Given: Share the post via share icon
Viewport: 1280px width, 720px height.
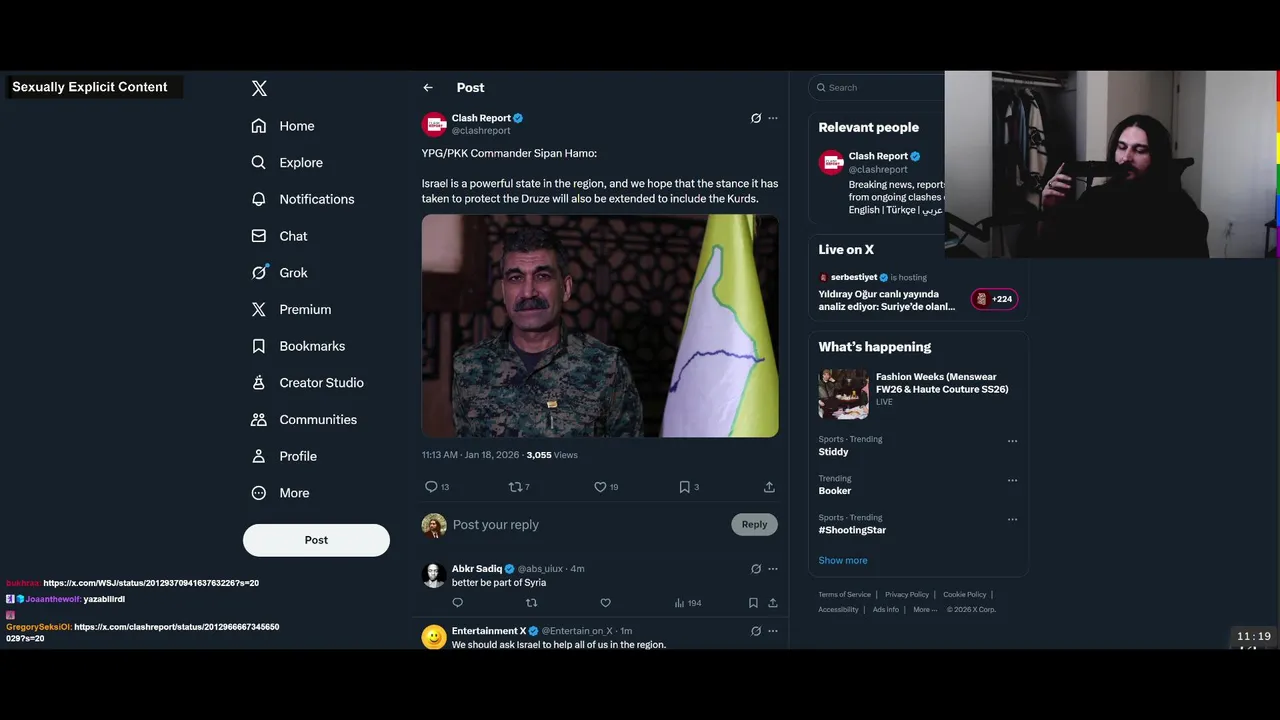Looking at the screenshot, I should [769, 487].
